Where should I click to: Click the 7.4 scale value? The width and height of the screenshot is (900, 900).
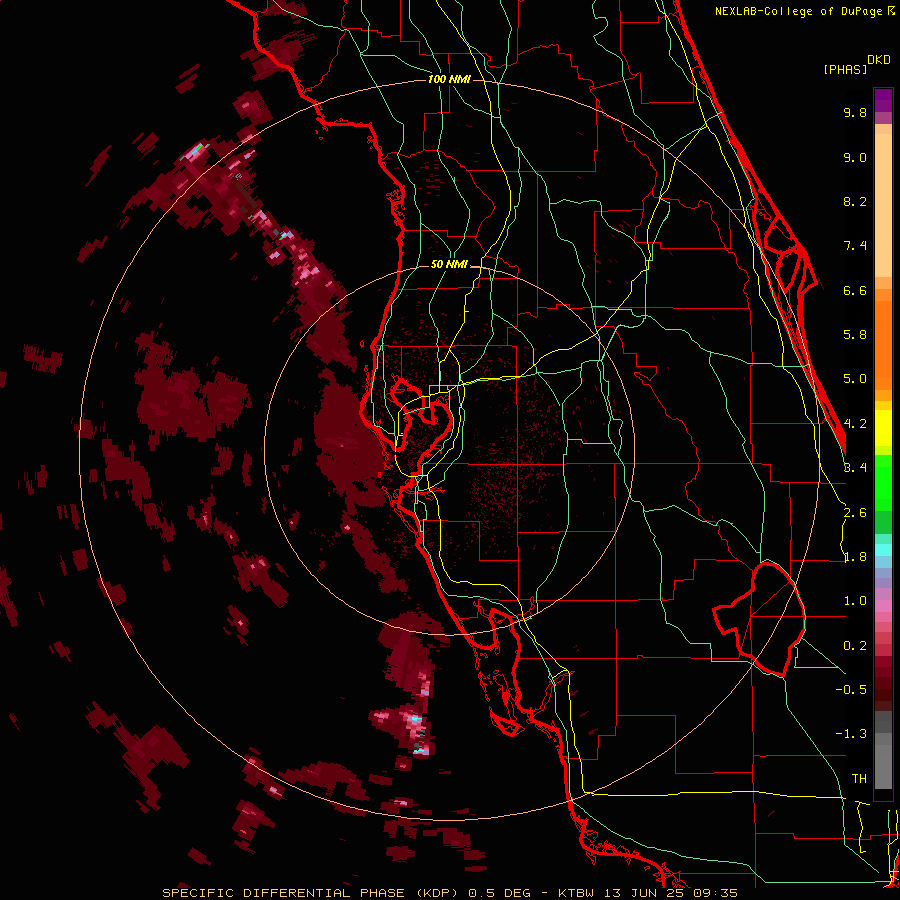click(x=855, y=246)
